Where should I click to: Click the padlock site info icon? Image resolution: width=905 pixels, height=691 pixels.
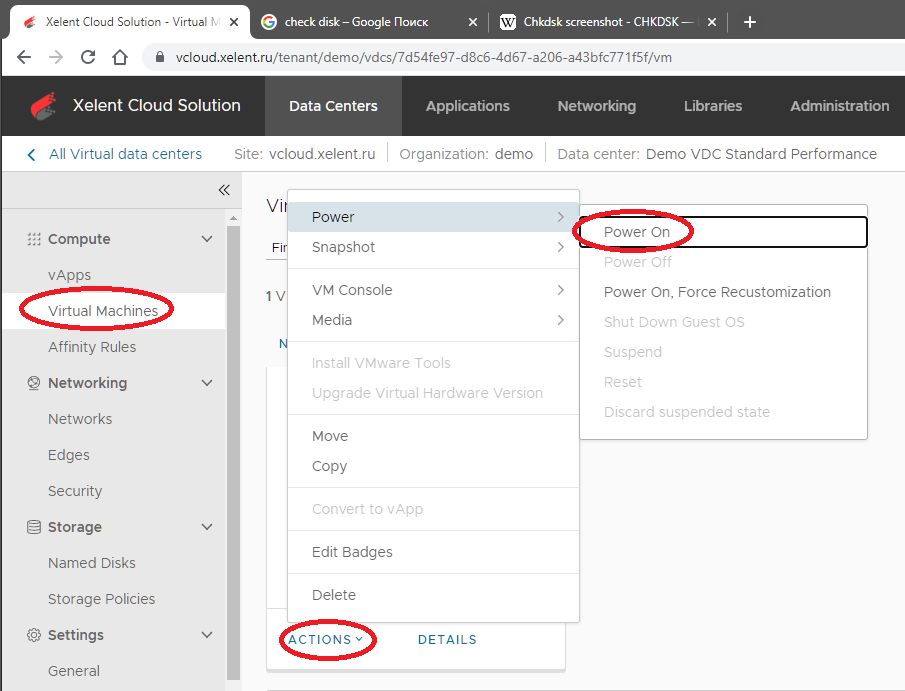coord(160,57)
